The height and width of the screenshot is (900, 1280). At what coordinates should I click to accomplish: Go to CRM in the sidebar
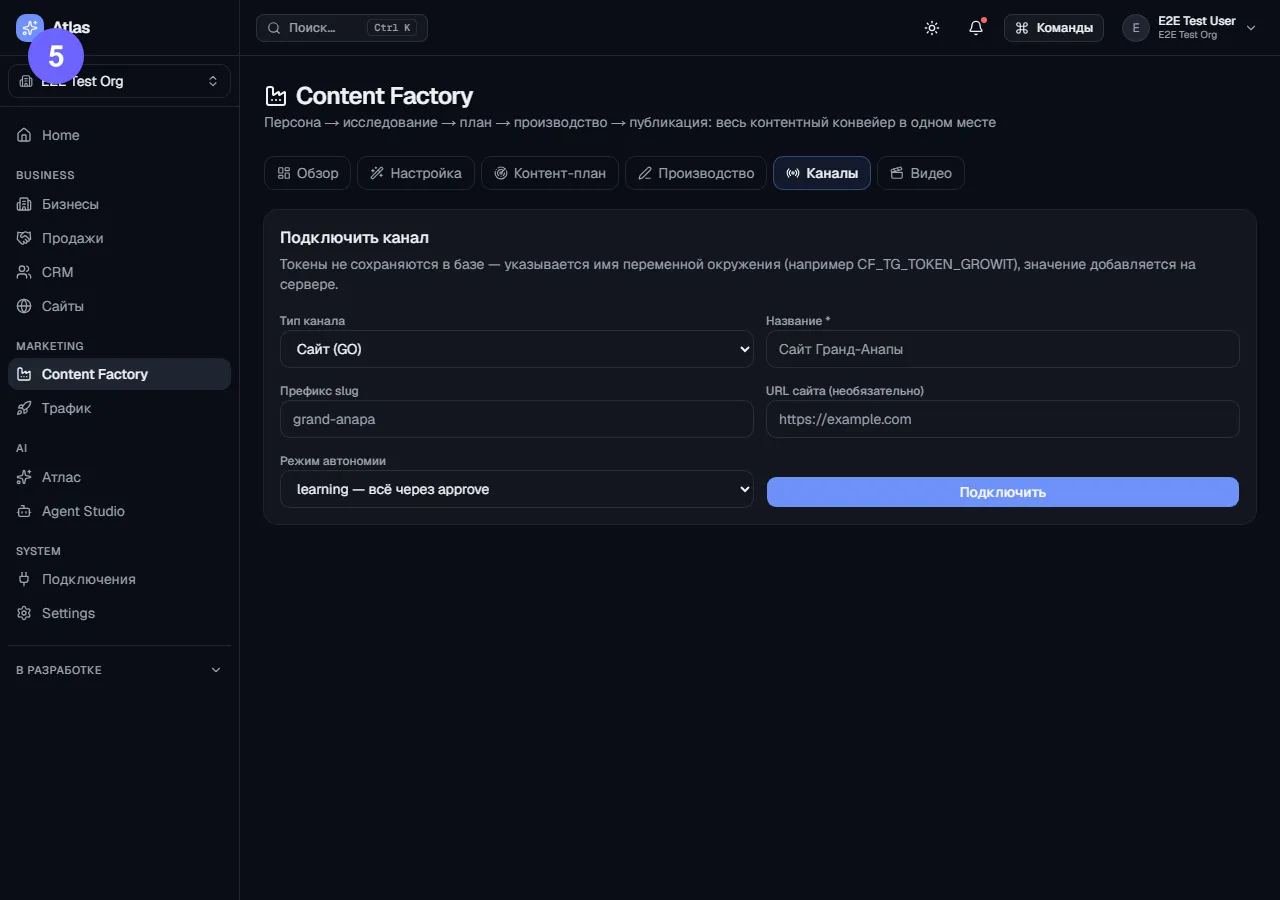[119, 272]
